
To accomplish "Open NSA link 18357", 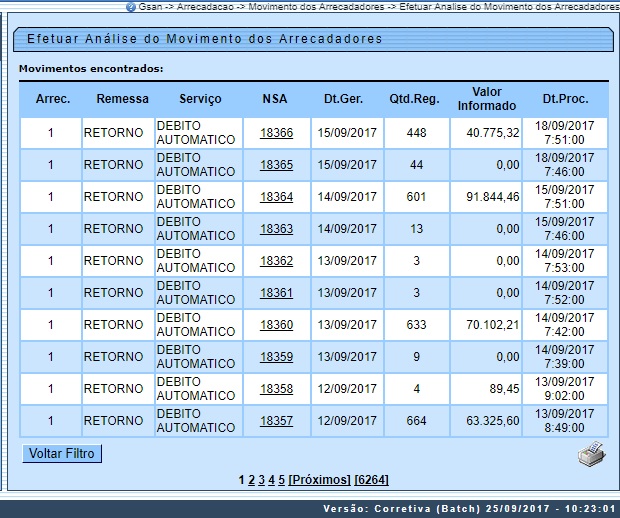I will (x=276, y=421).
